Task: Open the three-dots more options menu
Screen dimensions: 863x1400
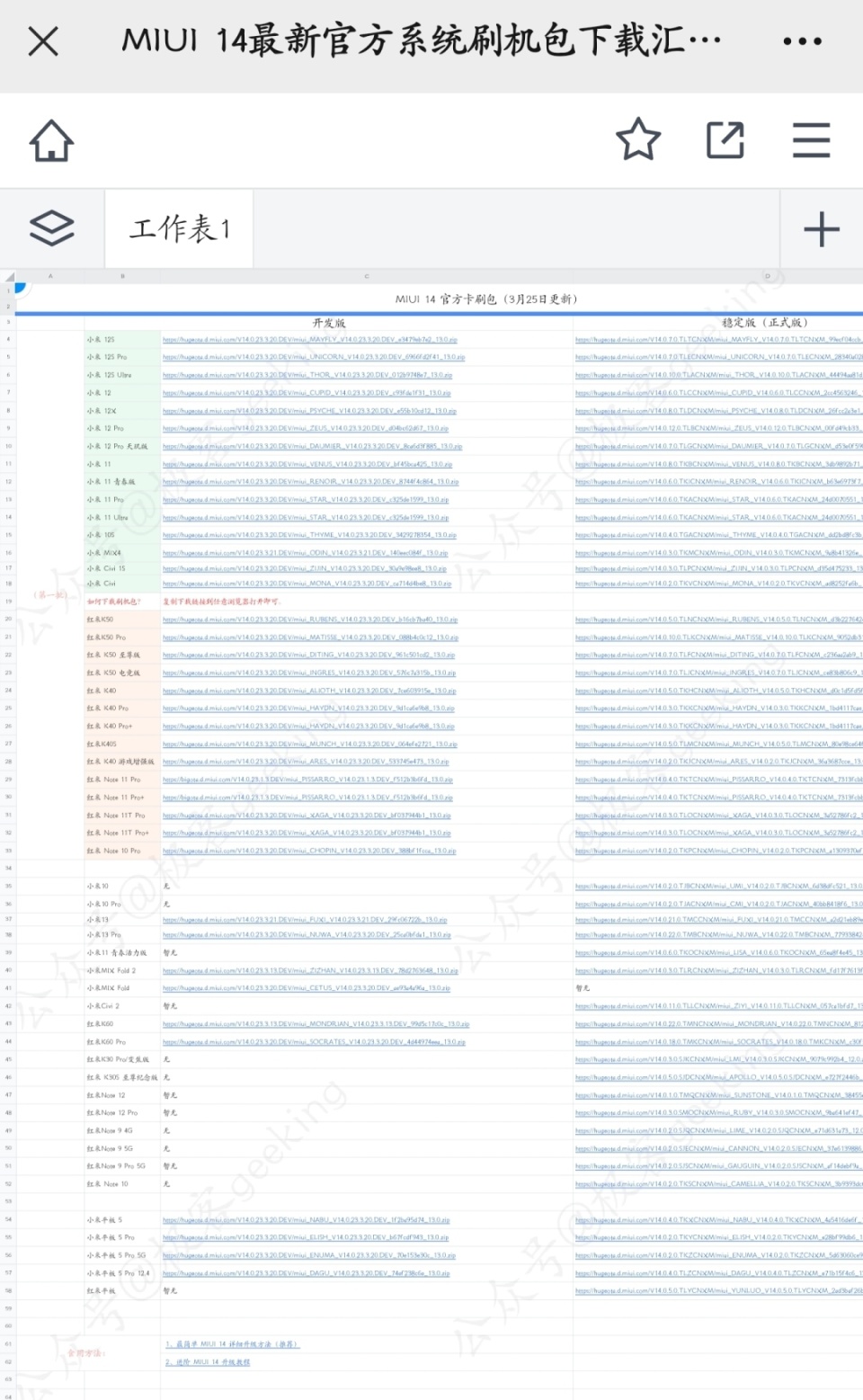Action: (x=802, y=41)
